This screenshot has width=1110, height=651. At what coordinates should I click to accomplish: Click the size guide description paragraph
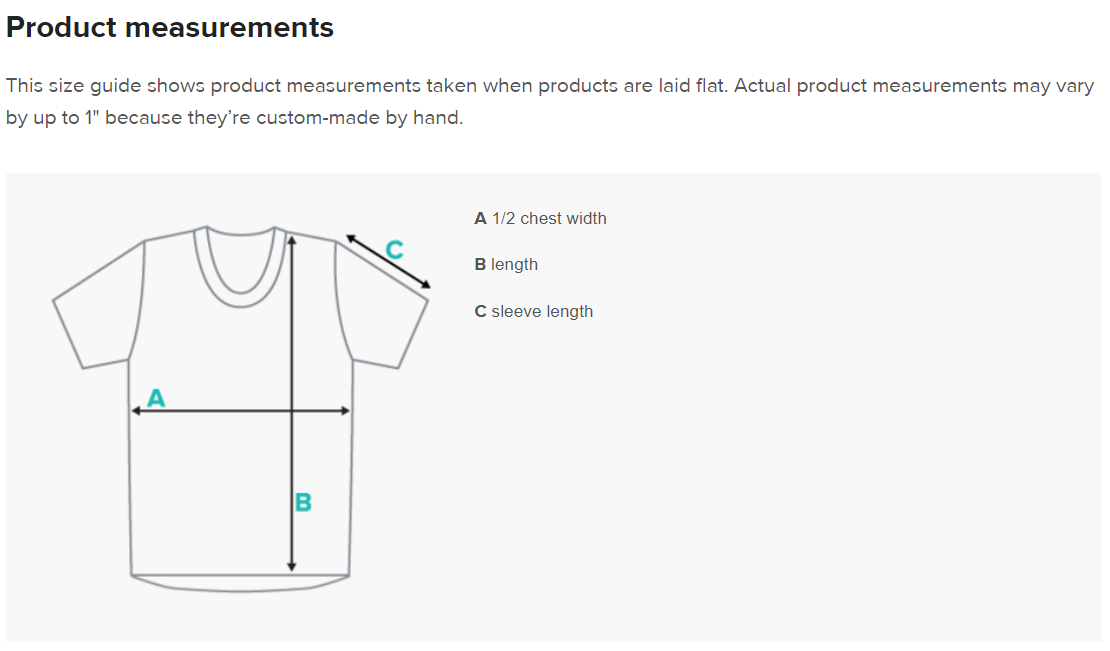tap(550, 101)
